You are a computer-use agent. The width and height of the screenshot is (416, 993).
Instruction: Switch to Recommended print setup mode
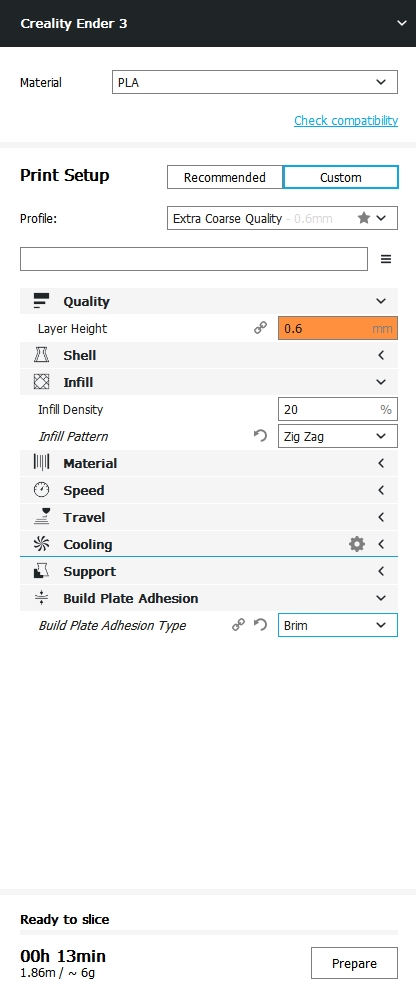coord(225,177)
